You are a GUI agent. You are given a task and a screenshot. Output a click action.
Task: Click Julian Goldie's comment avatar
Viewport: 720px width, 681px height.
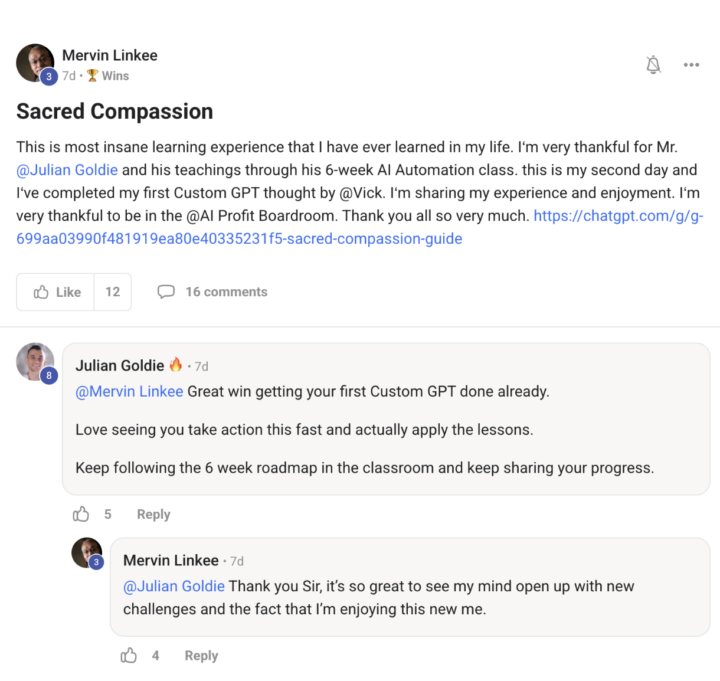point(35,361)
